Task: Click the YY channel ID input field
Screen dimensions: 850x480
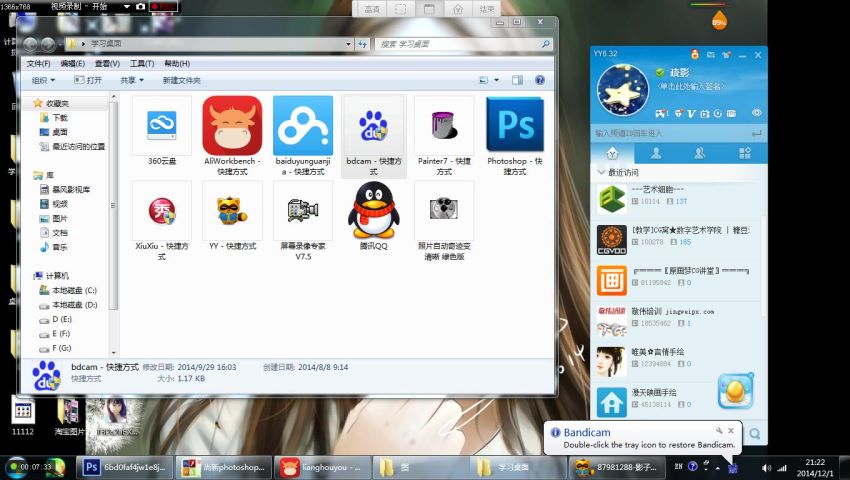Action: [669, 133]
